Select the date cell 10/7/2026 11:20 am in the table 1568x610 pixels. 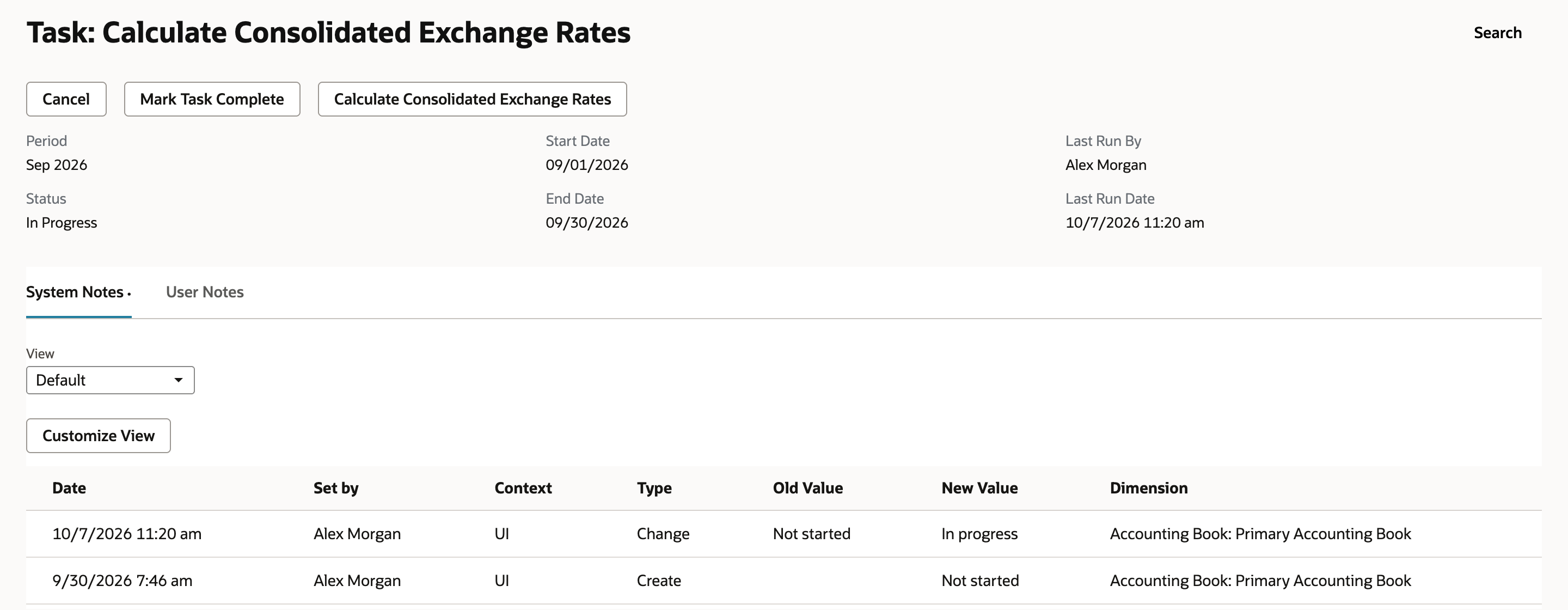pyautogui.click(x=127, y=534)
